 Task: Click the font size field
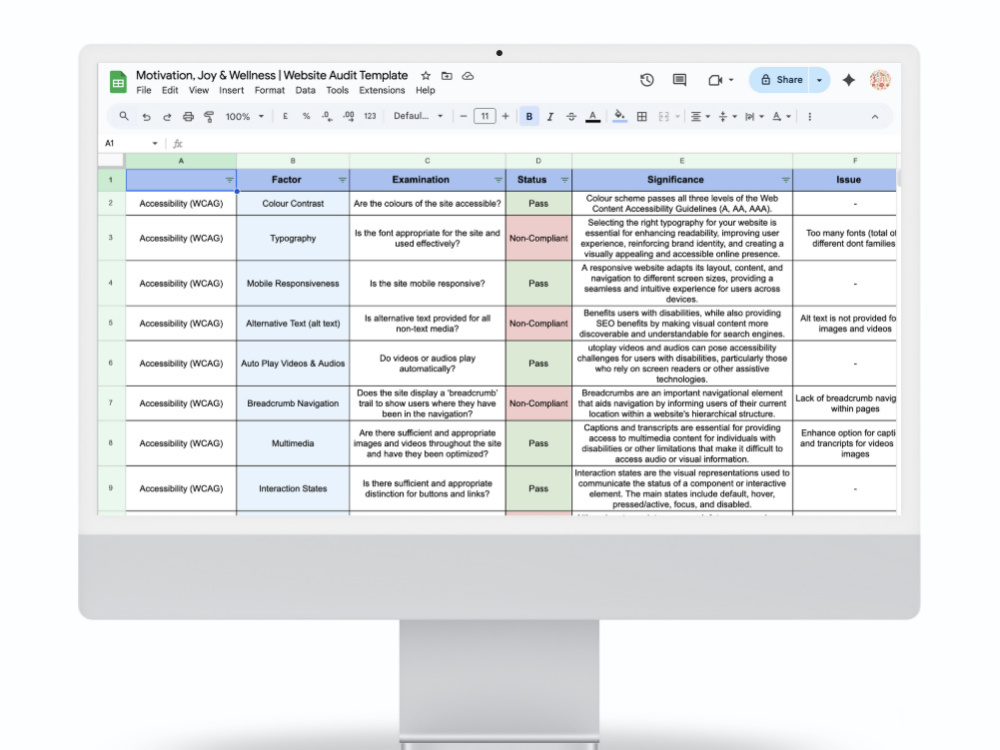pos(485,116)
